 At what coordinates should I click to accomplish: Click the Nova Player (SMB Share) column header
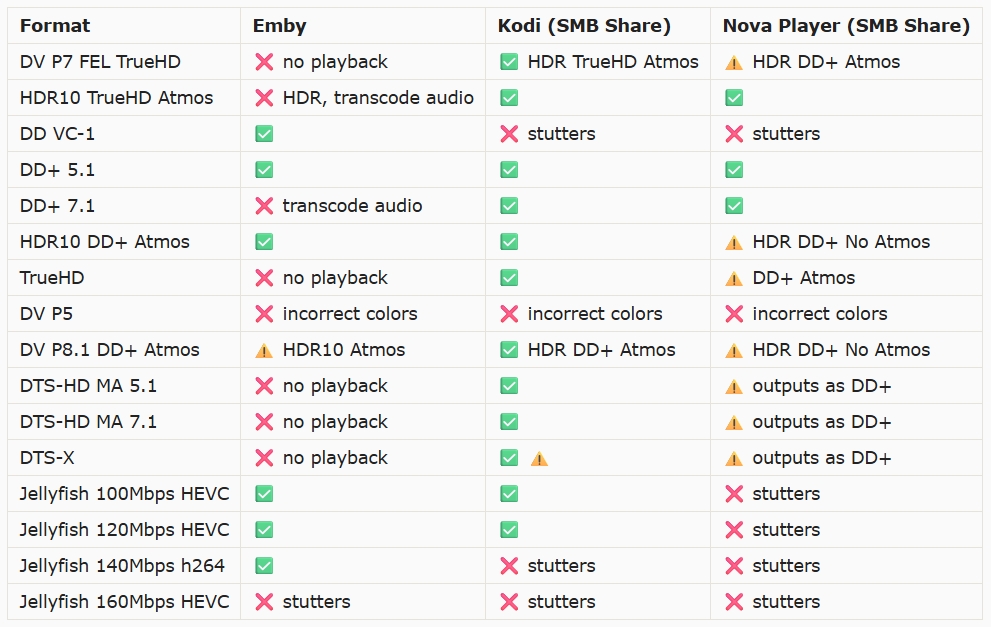point(846,26)
